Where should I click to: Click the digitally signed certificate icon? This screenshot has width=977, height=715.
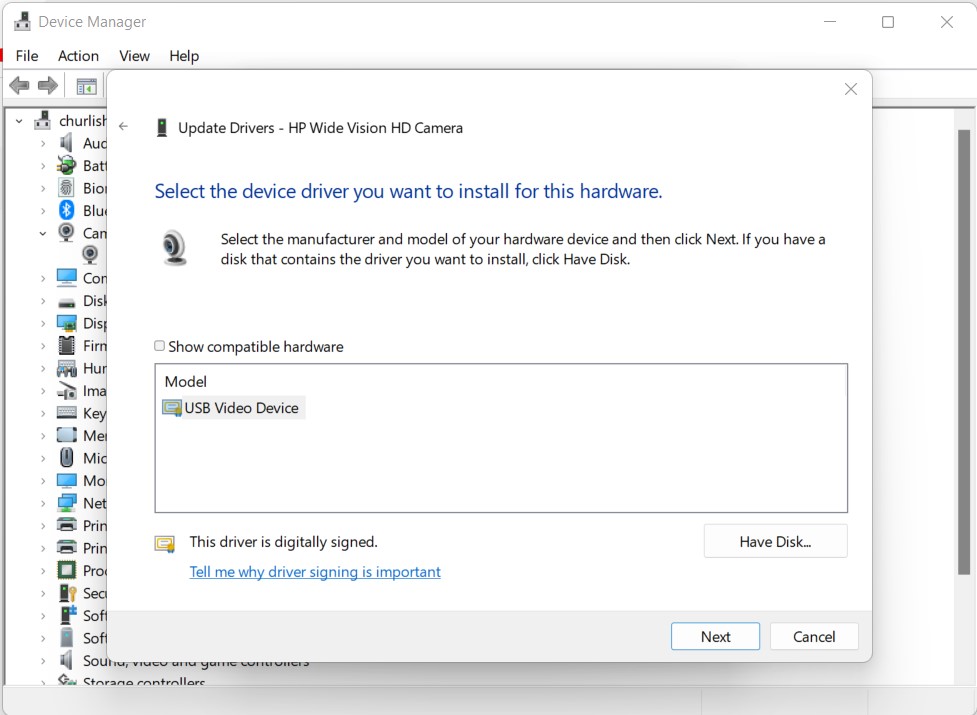tap(163, 542)
